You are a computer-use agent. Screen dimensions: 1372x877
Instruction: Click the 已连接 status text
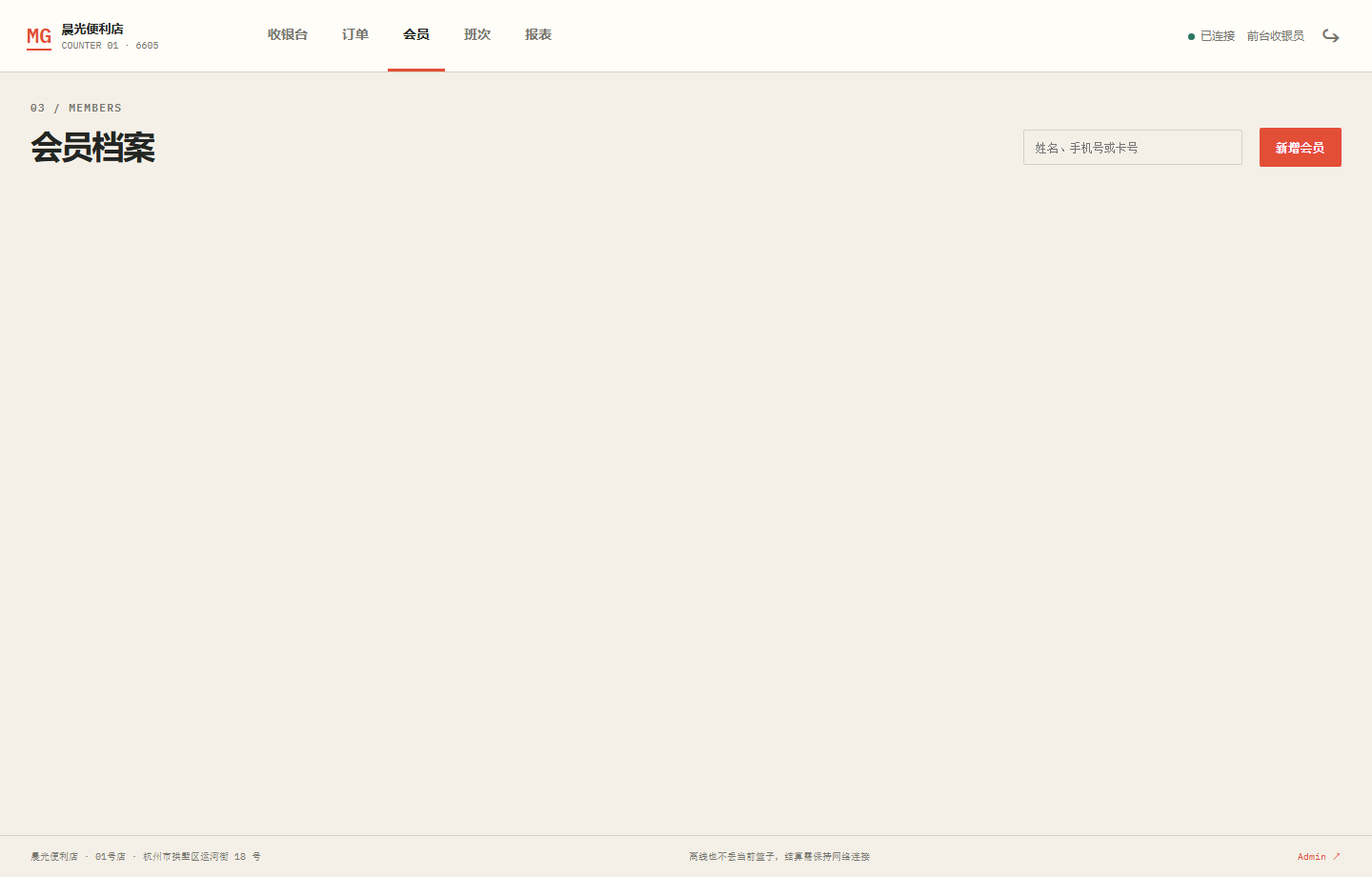(x=1218, y=36)
